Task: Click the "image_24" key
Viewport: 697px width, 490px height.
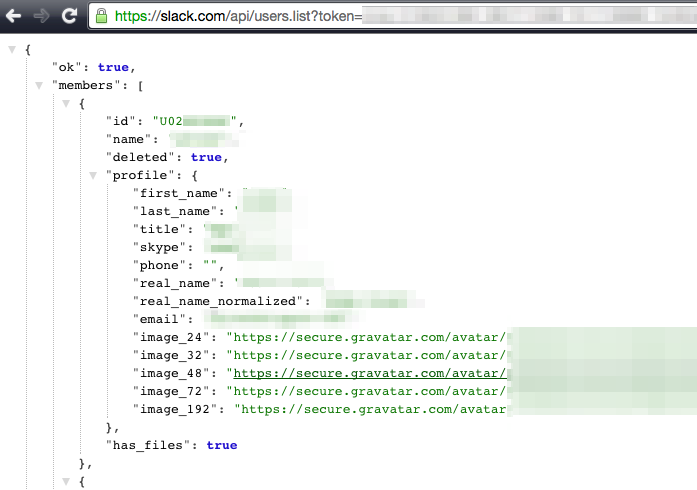Action: click(x=171, y=337)
